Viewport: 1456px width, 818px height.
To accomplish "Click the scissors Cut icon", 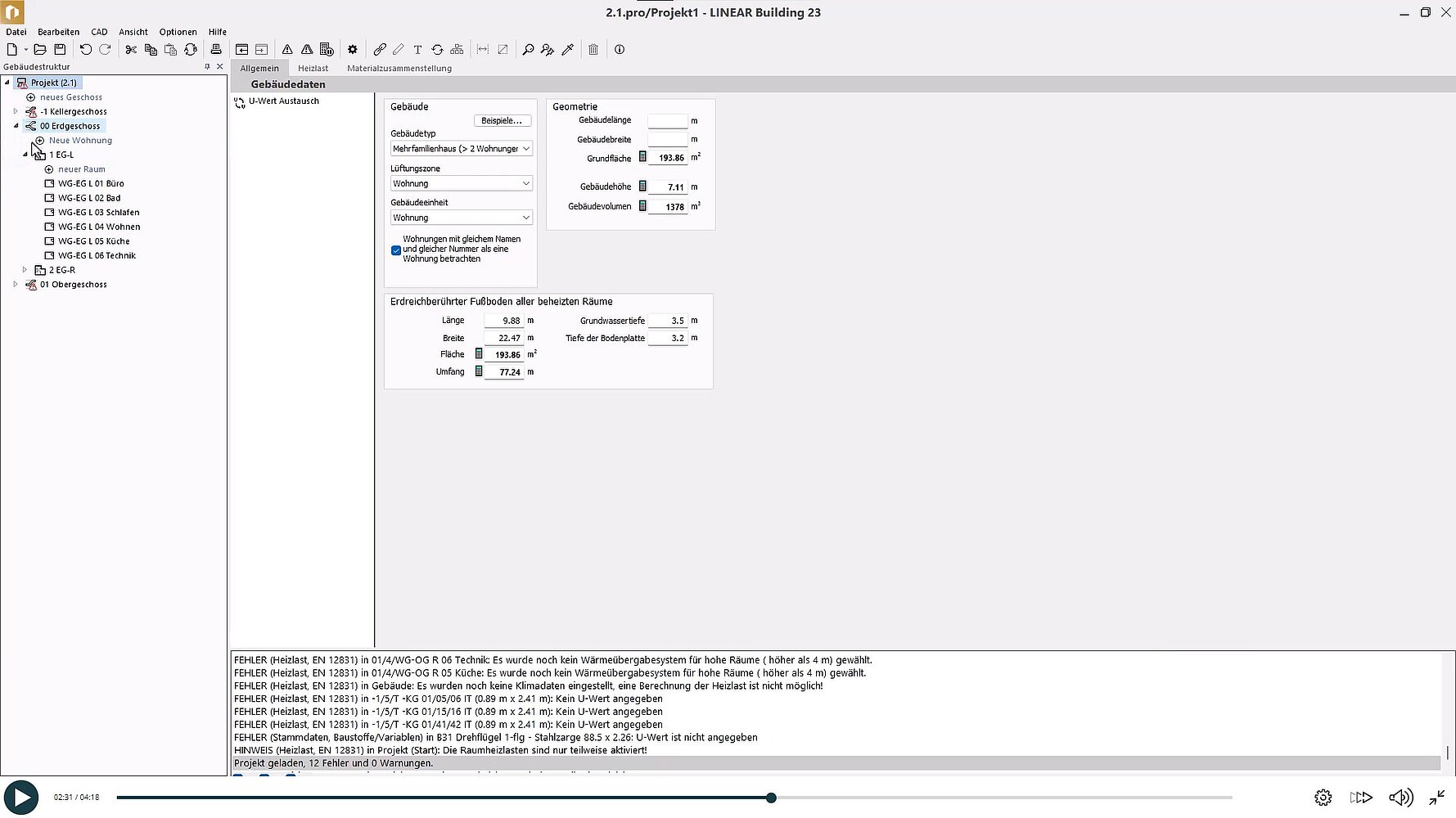I will click(x=131, y=50).
